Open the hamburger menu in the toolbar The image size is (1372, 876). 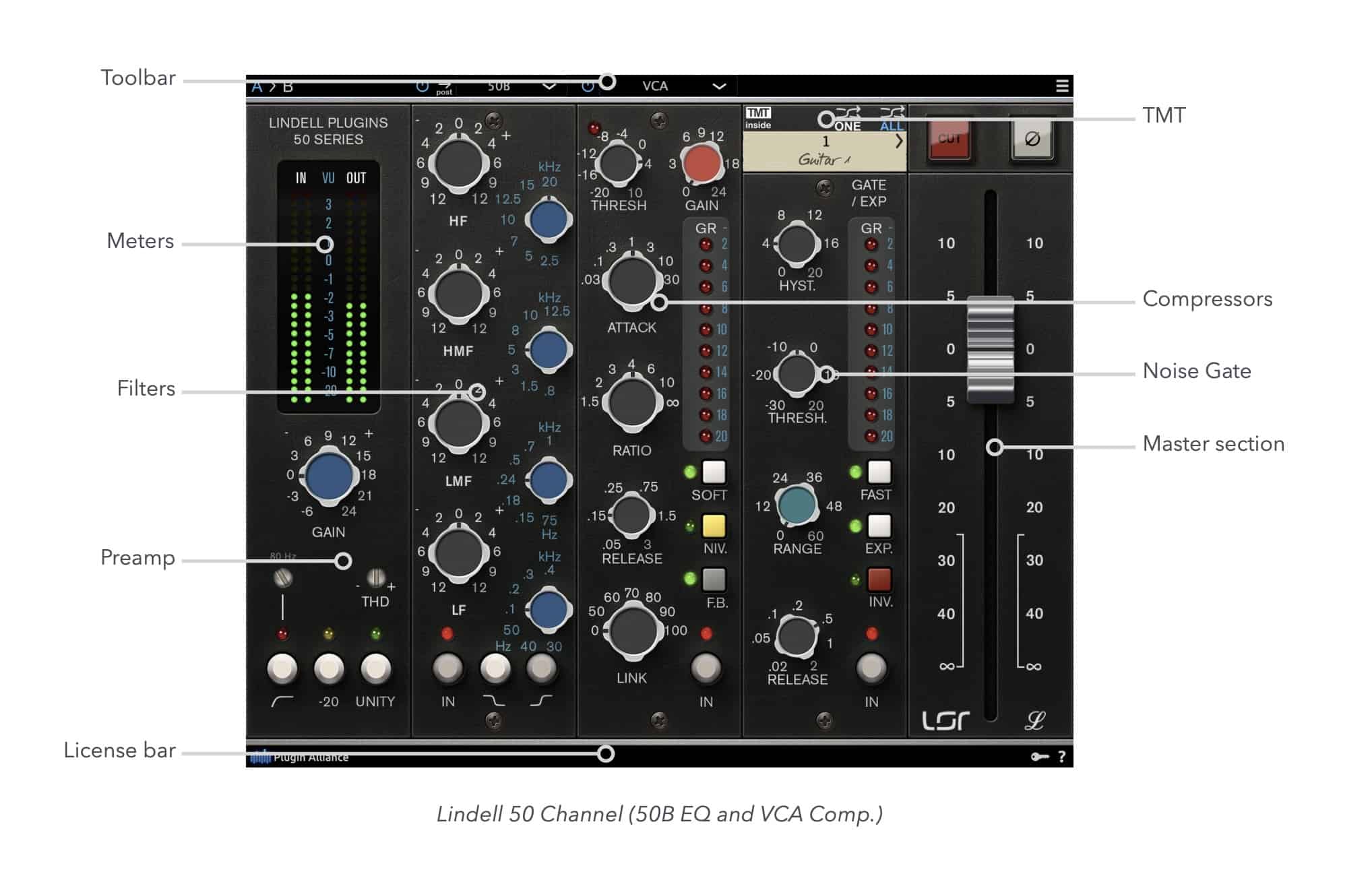pos(1062,86)
